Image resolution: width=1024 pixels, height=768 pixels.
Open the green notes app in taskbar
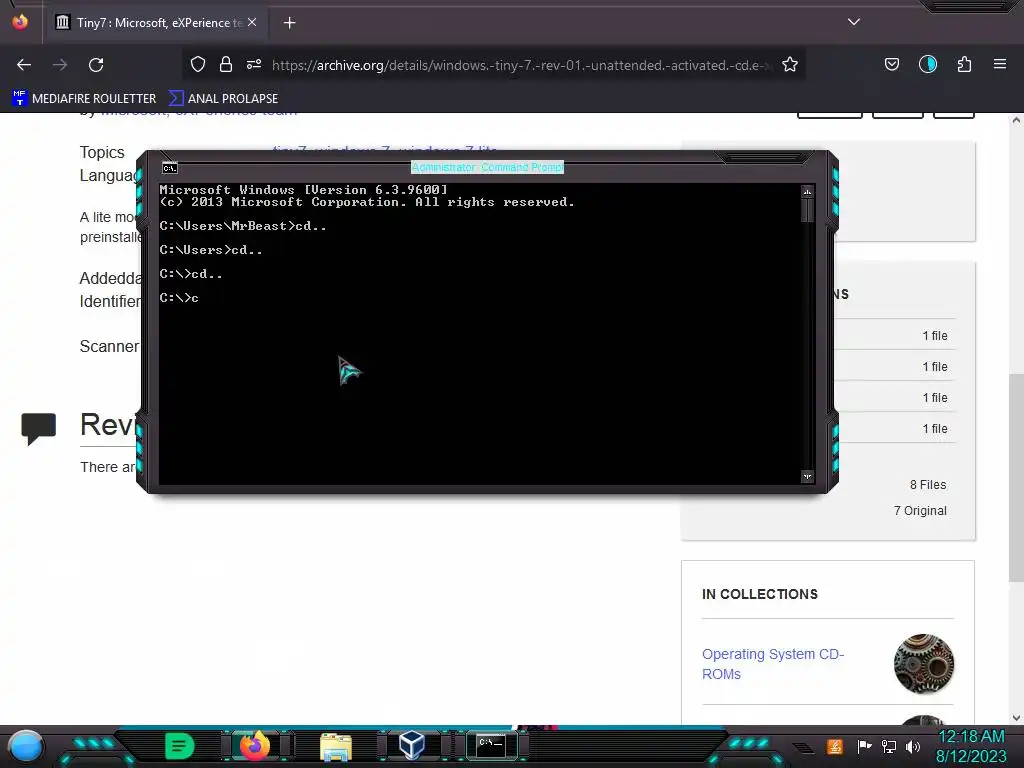[179, 746]
